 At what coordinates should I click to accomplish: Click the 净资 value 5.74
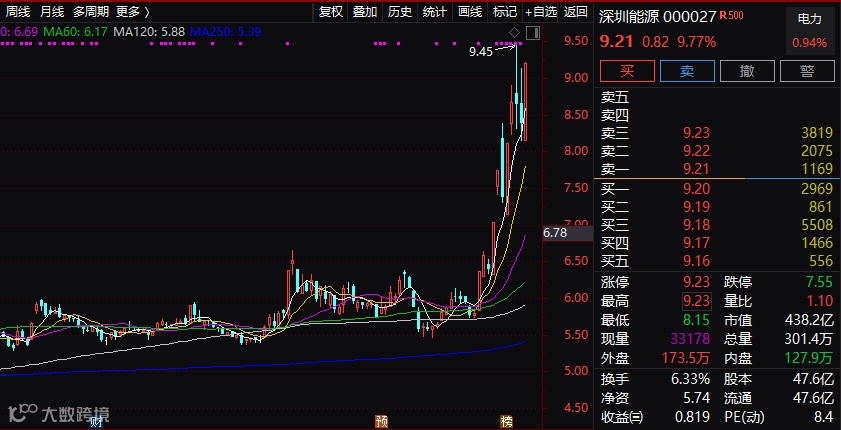tap(697, 398)
